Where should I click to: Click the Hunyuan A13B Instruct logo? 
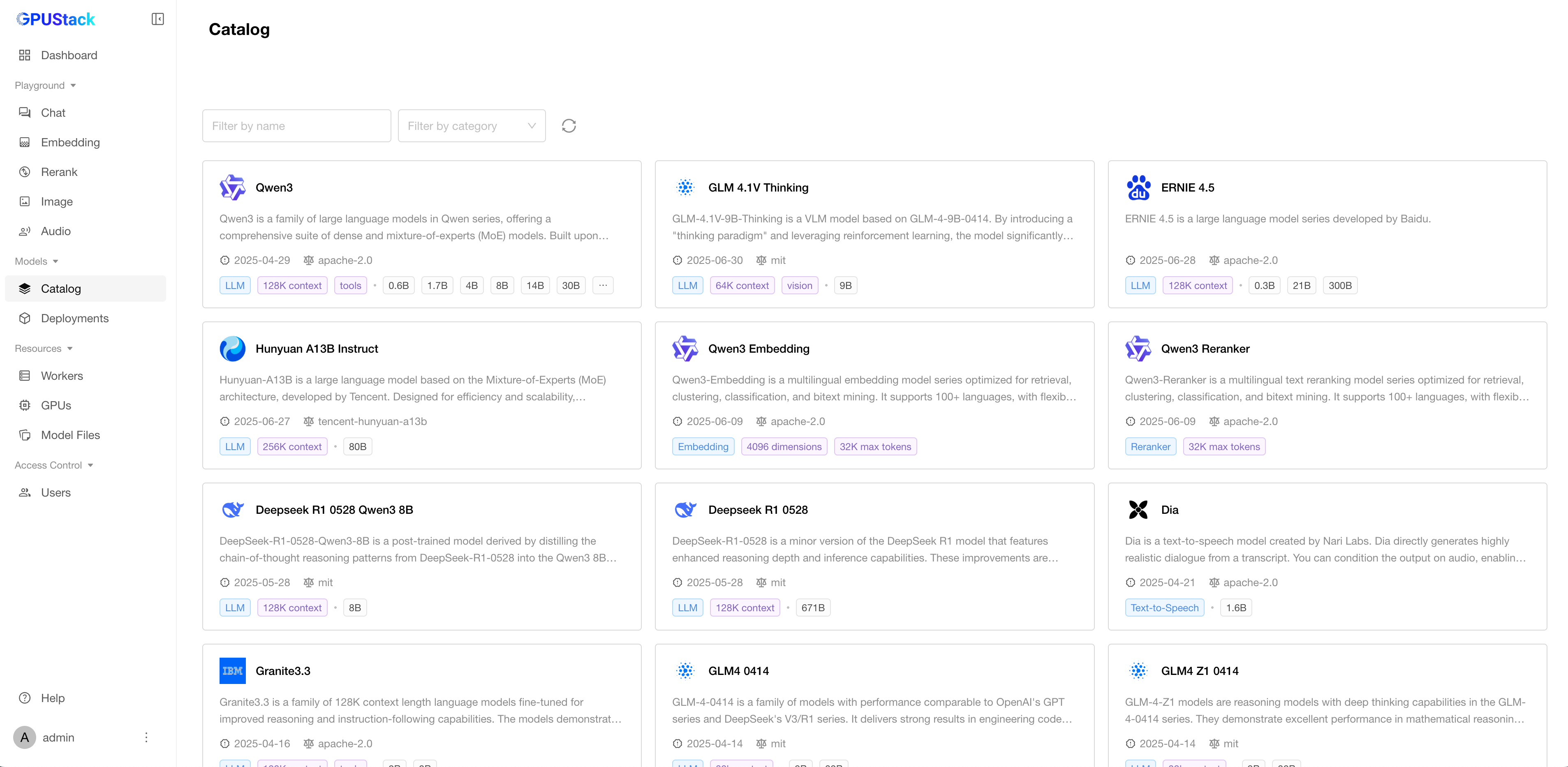click(233, 349)
